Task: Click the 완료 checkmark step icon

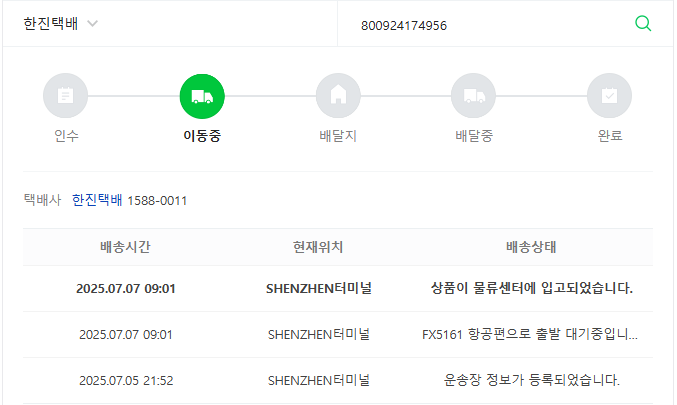Action: (x=610, y=96)
